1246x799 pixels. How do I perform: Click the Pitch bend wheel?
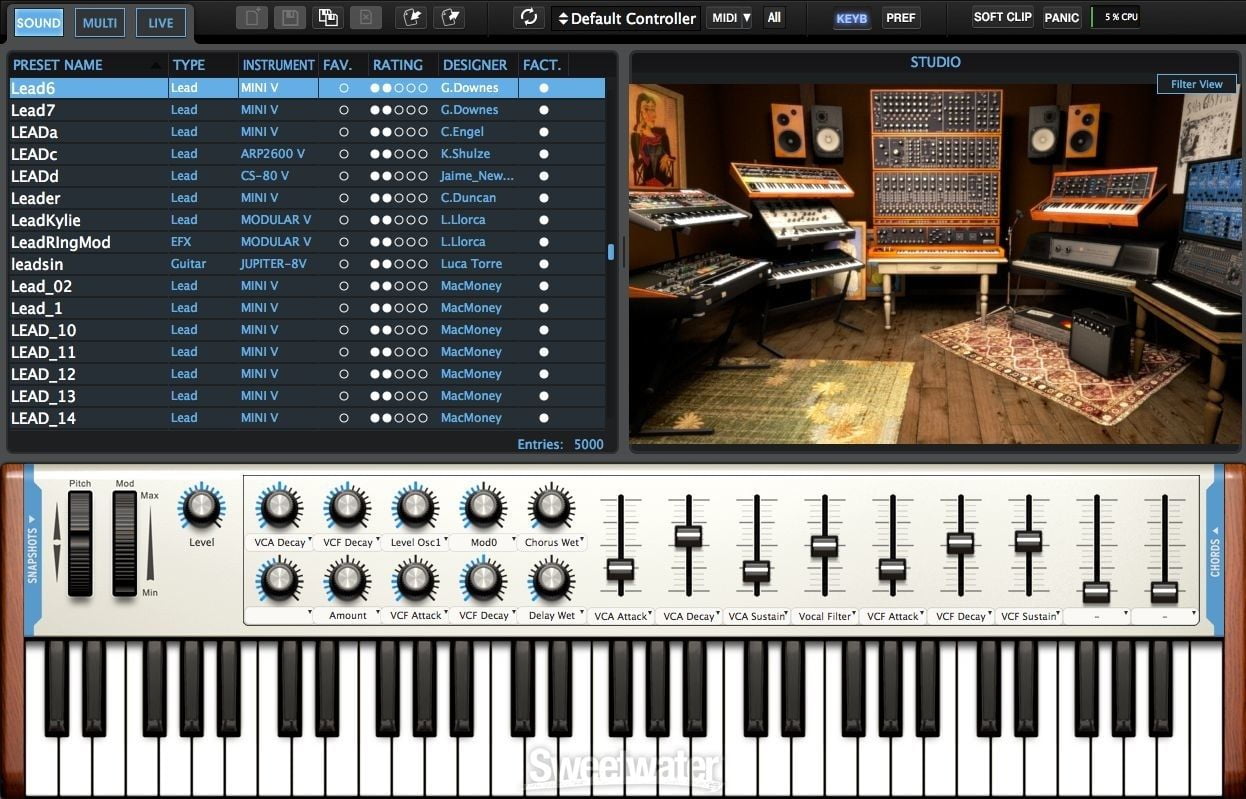80,543
